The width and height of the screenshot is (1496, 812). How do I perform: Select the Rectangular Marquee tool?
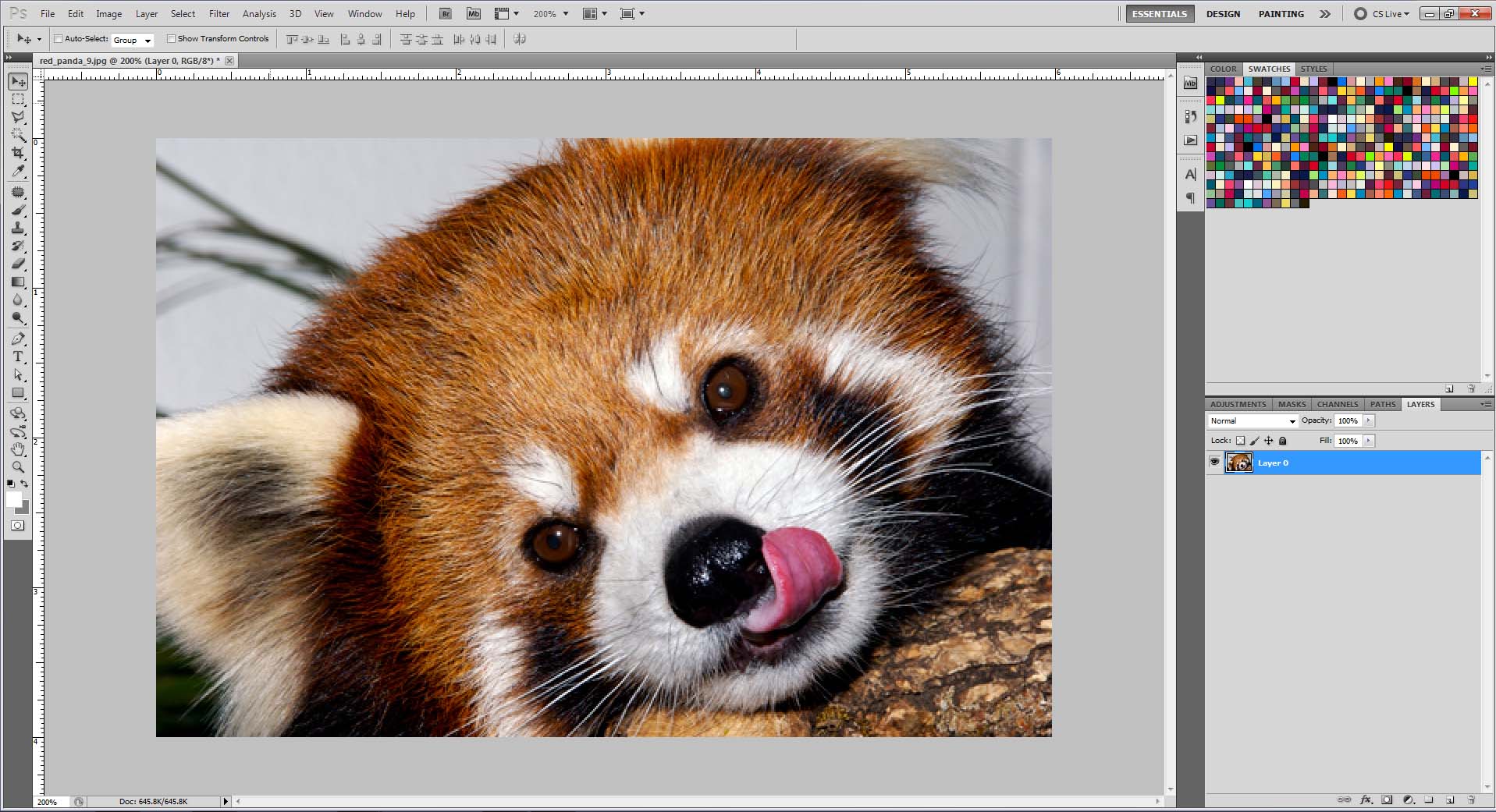[x=18, y=100]
